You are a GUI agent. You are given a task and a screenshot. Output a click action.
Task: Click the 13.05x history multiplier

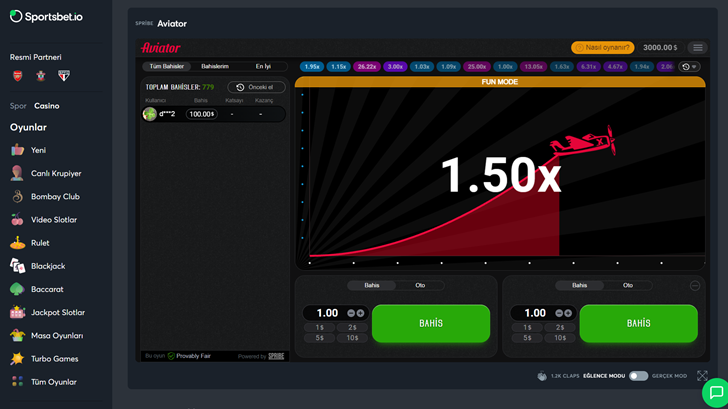coord(533,67)
